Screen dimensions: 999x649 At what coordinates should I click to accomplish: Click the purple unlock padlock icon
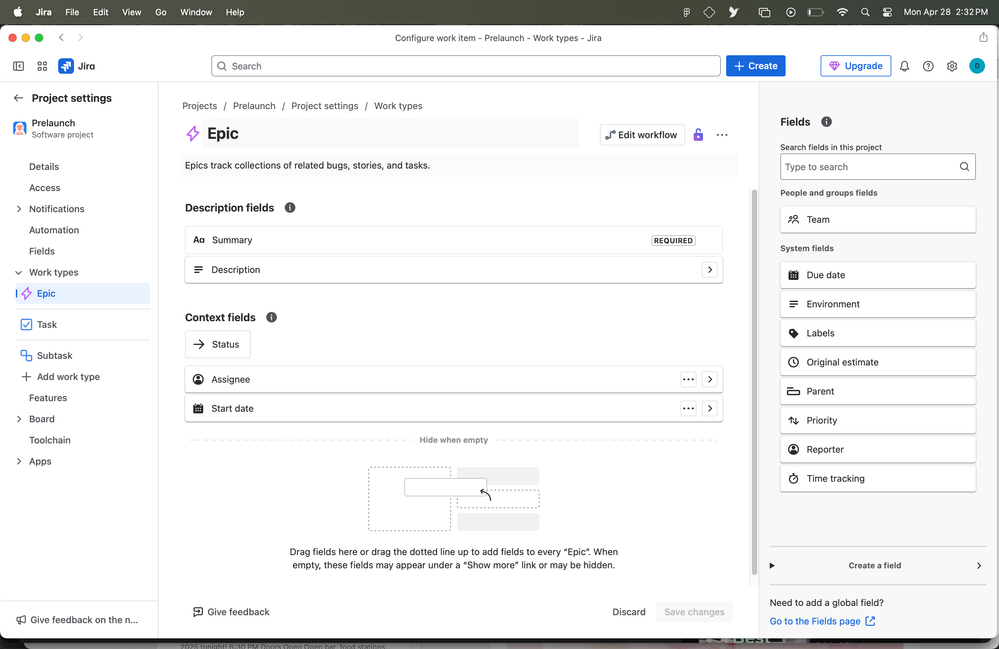click(698, 135)
